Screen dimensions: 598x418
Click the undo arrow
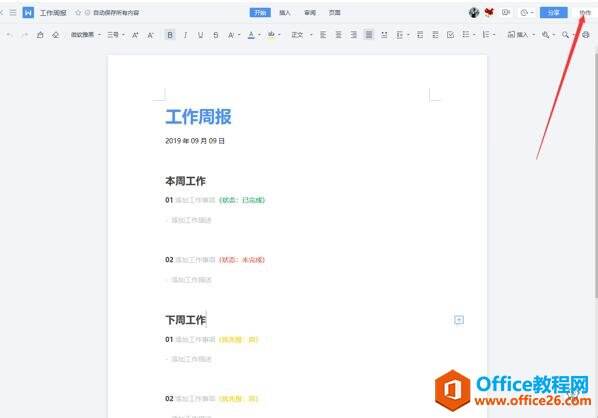click(x=10, y=35)
